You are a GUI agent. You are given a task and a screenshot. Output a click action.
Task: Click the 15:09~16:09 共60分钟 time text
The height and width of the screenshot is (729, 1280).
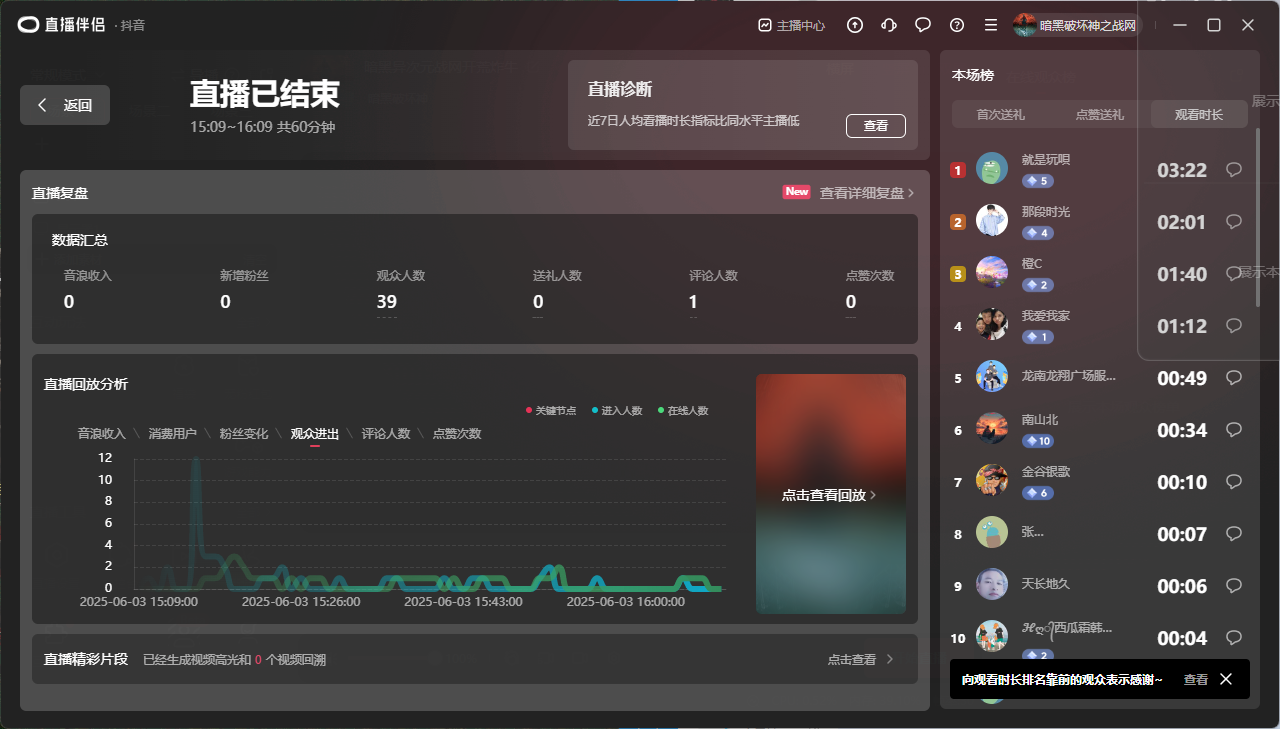[263, 127]
